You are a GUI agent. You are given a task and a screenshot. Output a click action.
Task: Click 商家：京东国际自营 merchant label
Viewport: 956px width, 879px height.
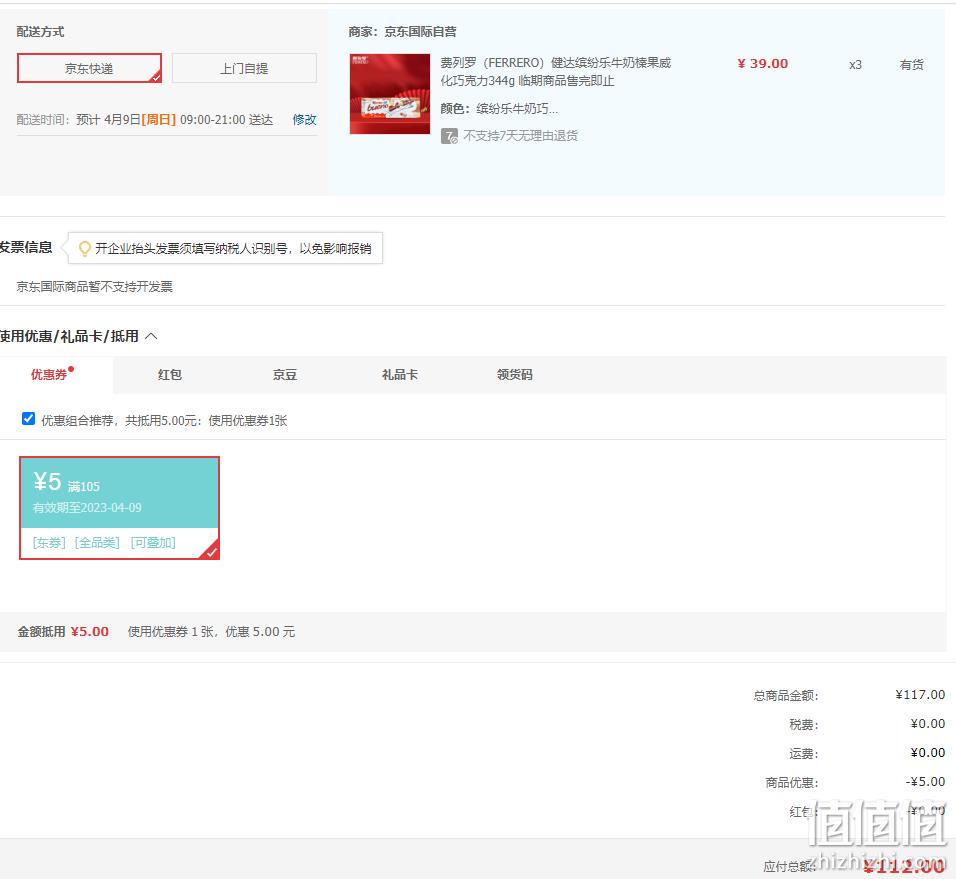402,32
